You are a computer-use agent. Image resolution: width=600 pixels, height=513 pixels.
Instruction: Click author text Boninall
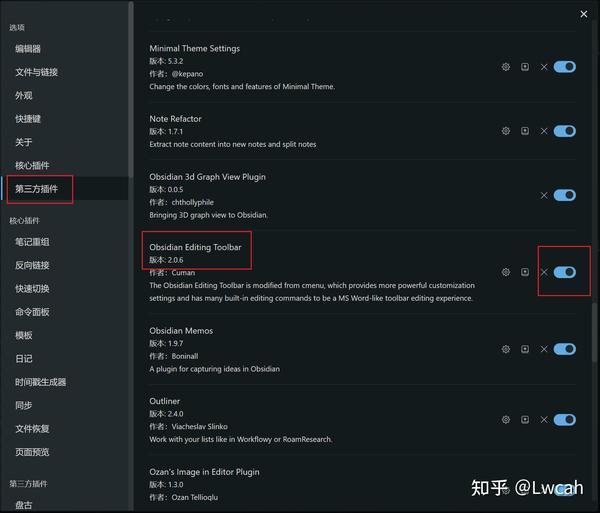pyautogui.click(x=185, y=356)
